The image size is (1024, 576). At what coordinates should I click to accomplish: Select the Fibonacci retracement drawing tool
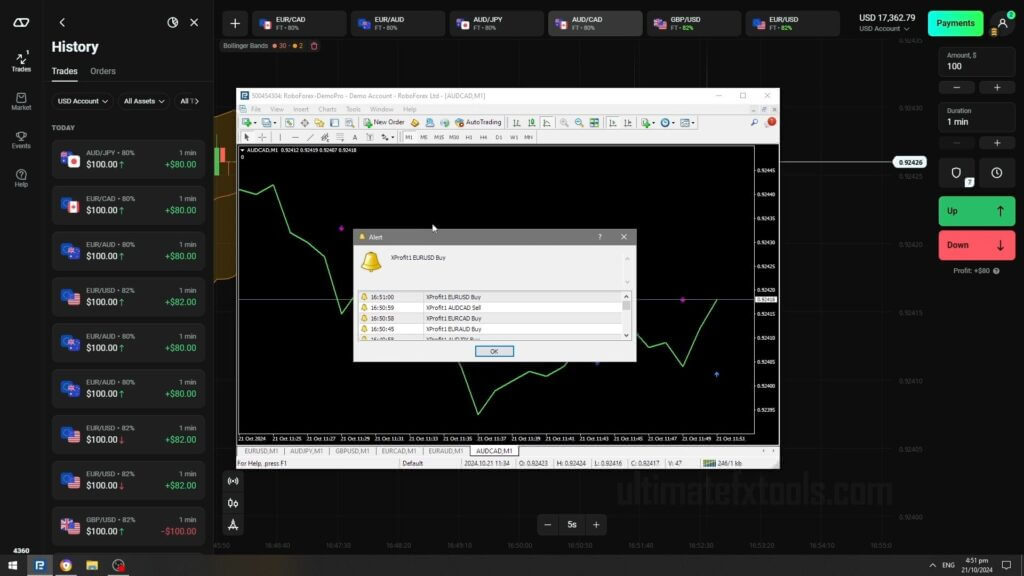[x=340, y=136]
